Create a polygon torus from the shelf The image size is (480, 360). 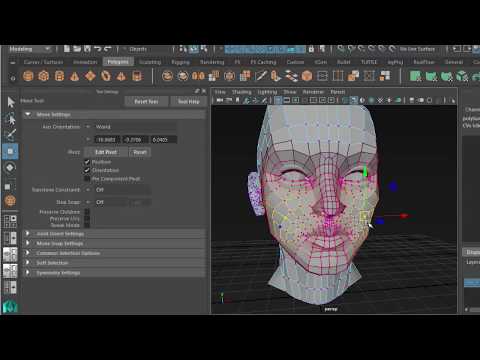[106, 76]
